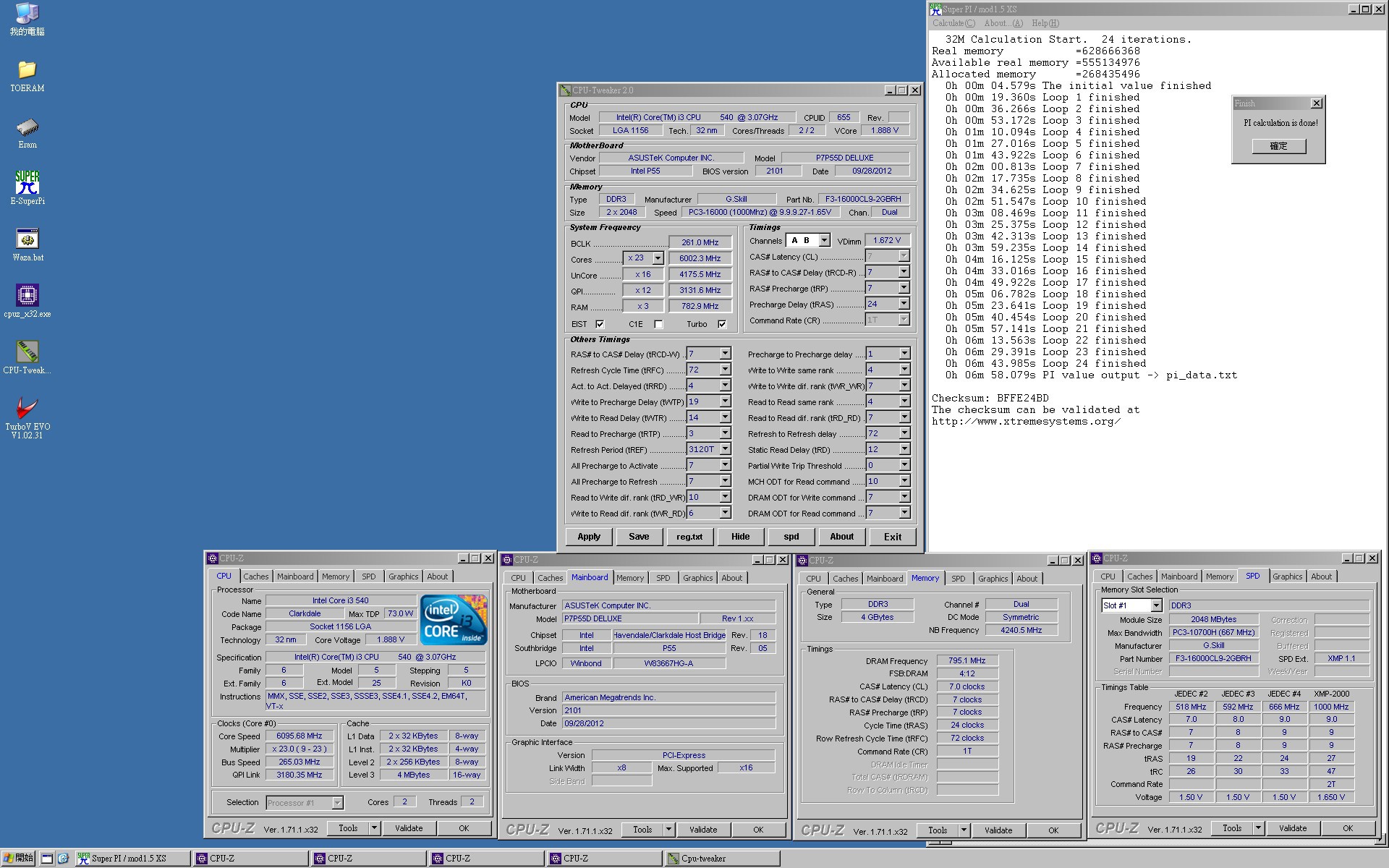Switch to Graphics tab in CPU-Z Mainboard window
Screen dimensions: 1389x868
coord(697,578)
